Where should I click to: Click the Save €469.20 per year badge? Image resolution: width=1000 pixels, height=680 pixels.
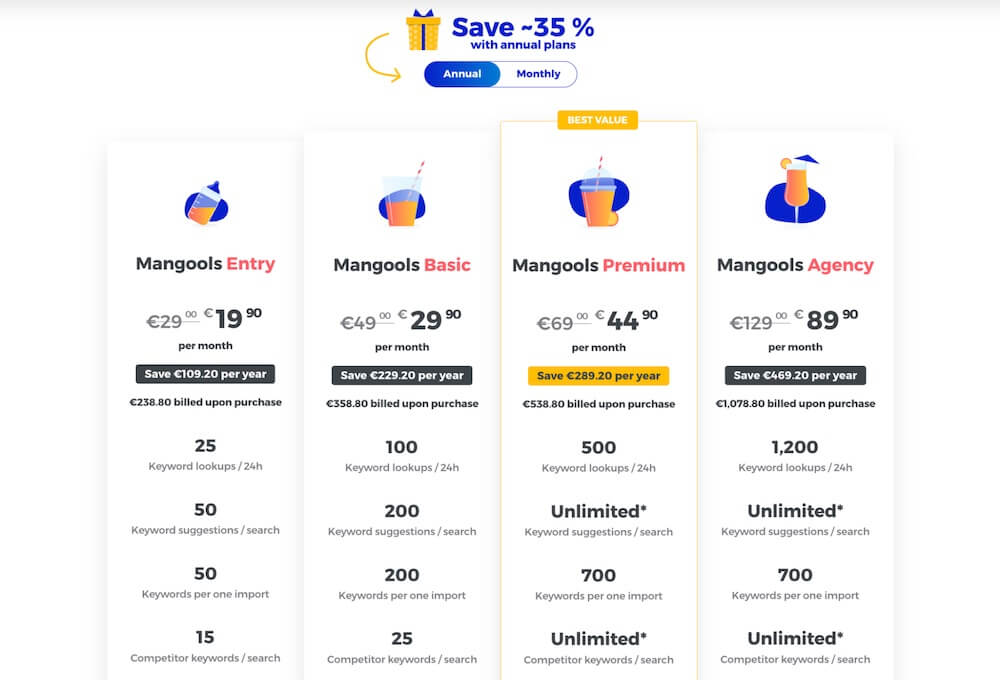[x=795, y=375]
